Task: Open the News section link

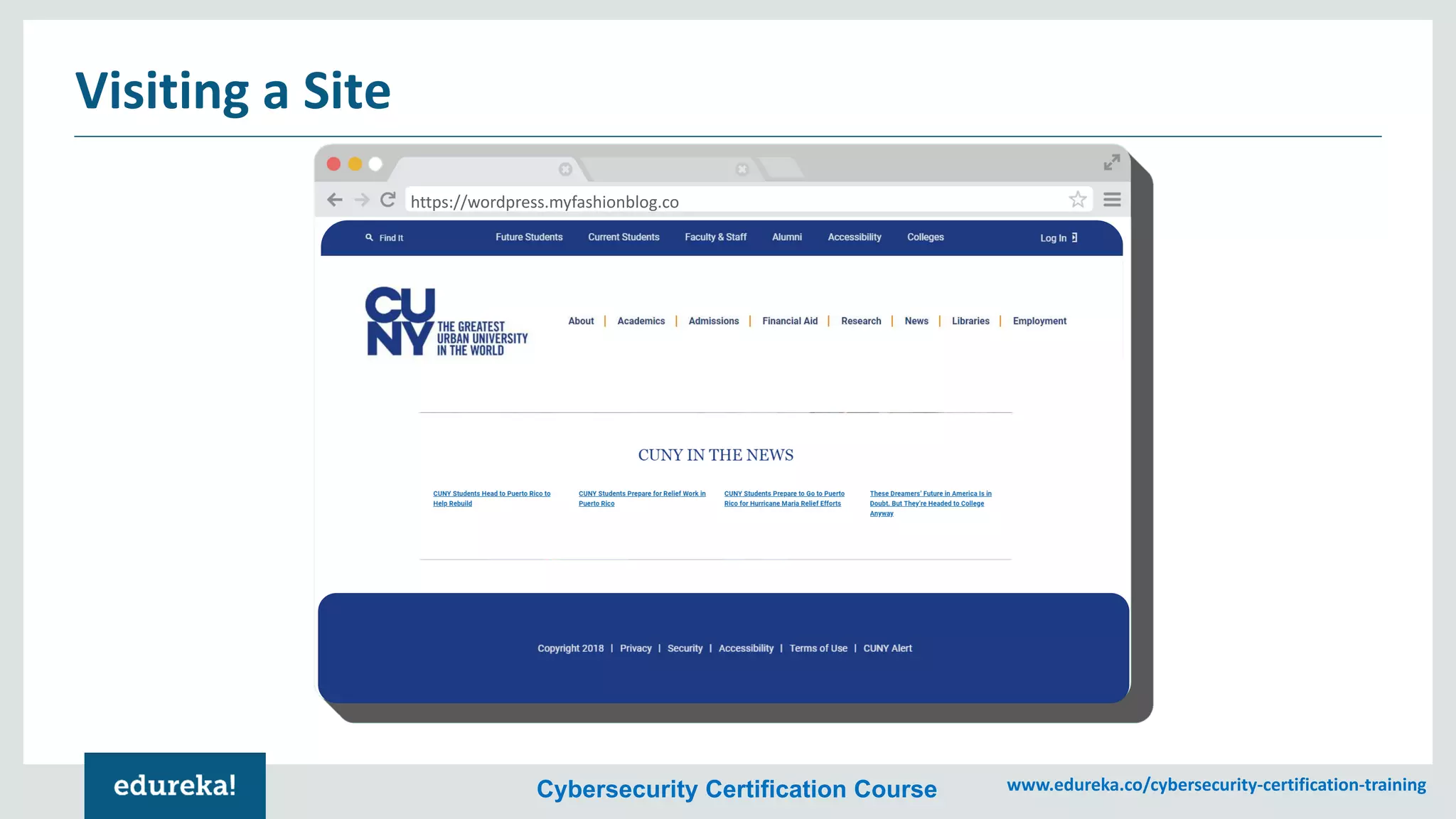Action: pos(916,321)
